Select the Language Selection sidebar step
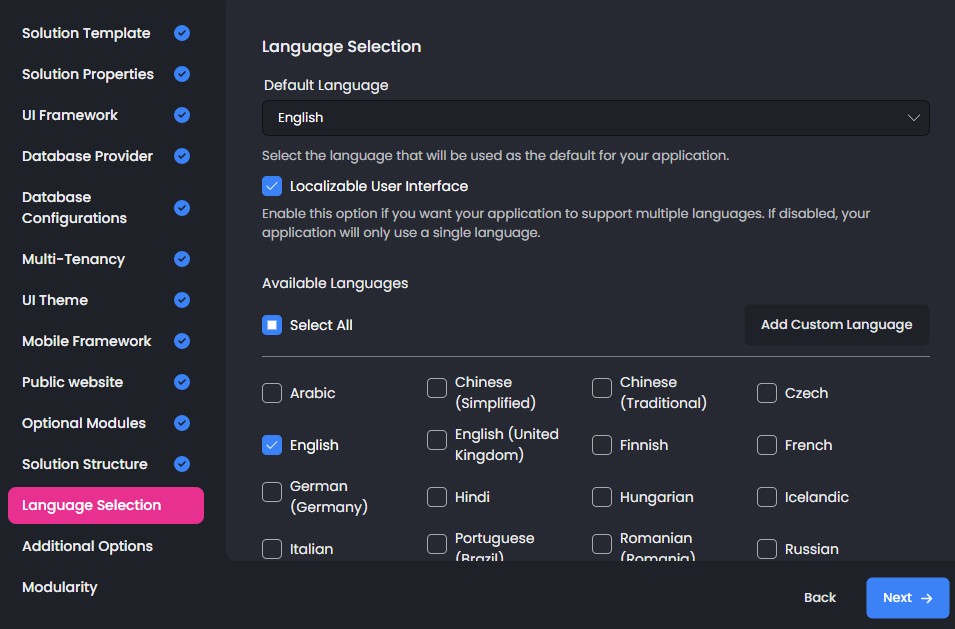Screen dimensions: 955x629 [x=105, y=505]
